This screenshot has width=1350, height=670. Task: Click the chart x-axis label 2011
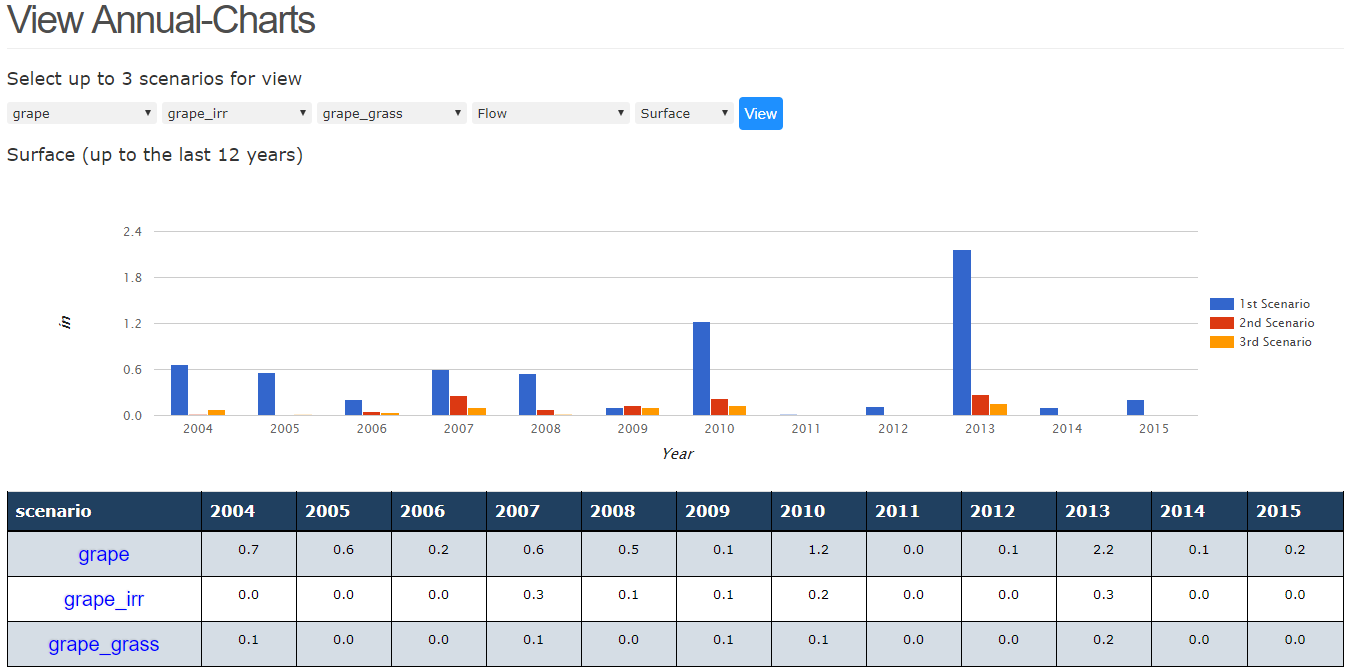(806, 429)
